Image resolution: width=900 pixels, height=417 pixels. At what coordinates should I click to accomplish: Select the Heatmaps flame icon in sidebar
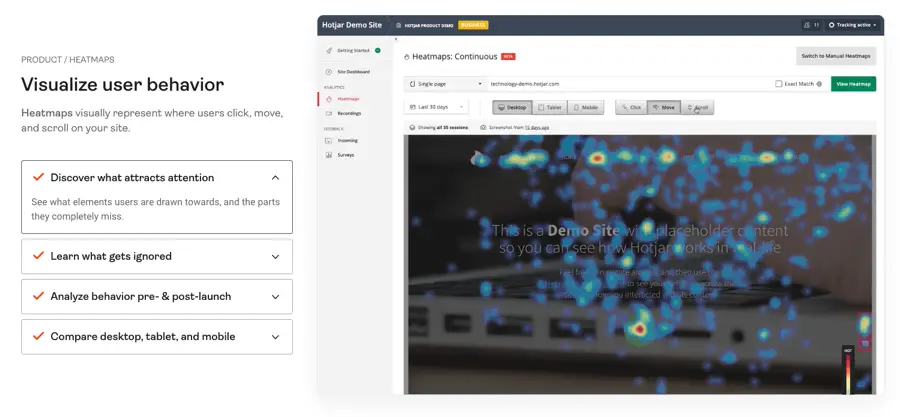329,99
